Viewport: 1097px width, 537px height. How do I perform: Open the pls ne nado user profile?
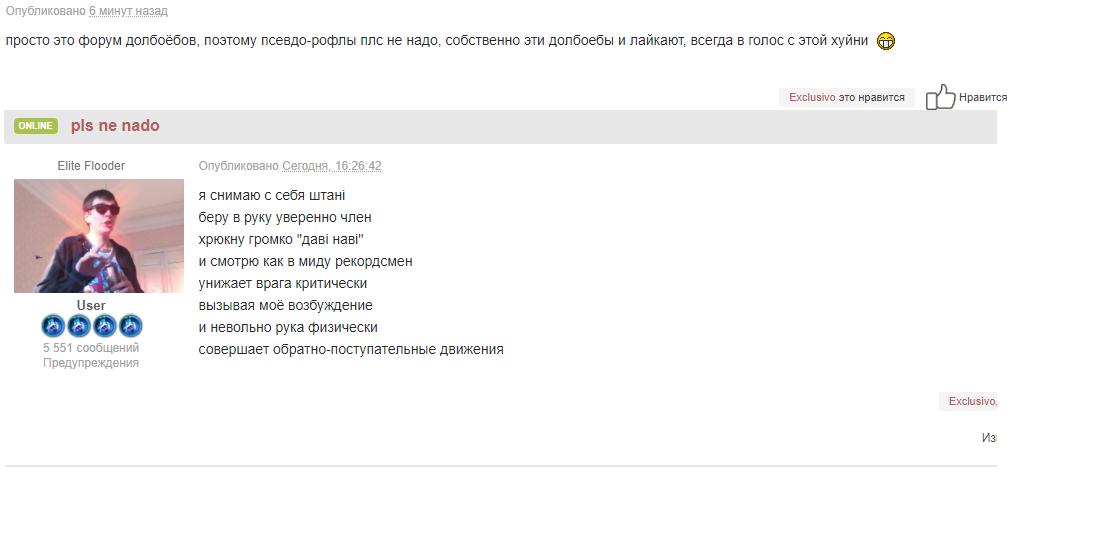point(115,126)
